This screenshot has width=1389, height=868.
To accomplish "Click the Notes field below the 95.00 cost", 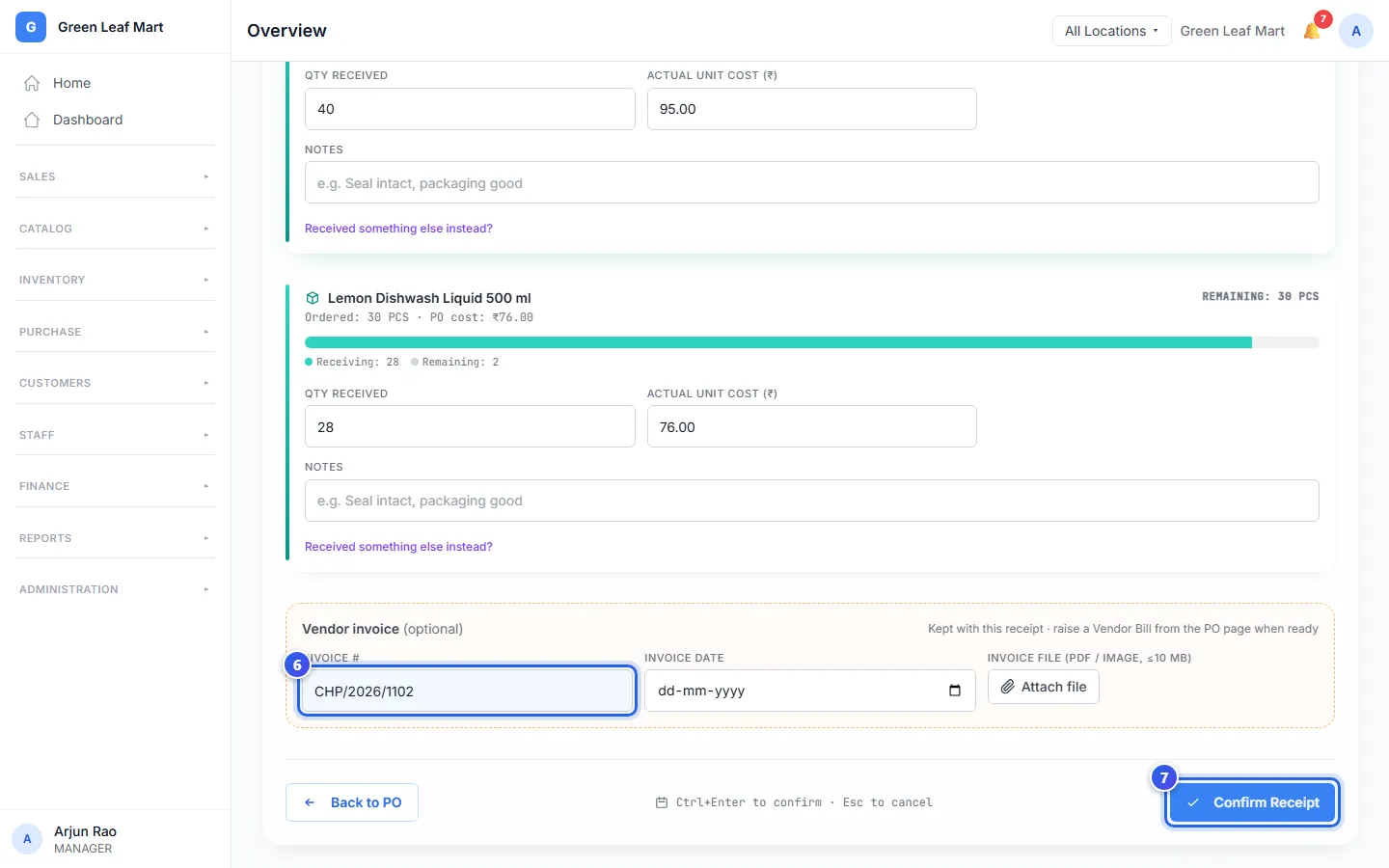I will click(812, 182).
